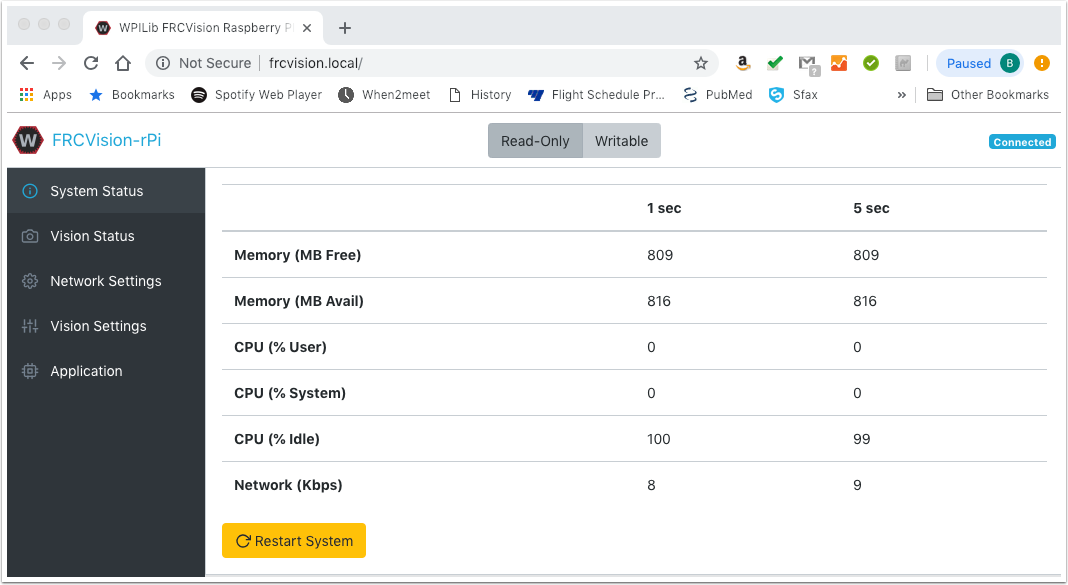The height and width of the screenshot is (585, 1068).
Task: Click the Vision Settings sliders icon
Action: pos(30,326)
